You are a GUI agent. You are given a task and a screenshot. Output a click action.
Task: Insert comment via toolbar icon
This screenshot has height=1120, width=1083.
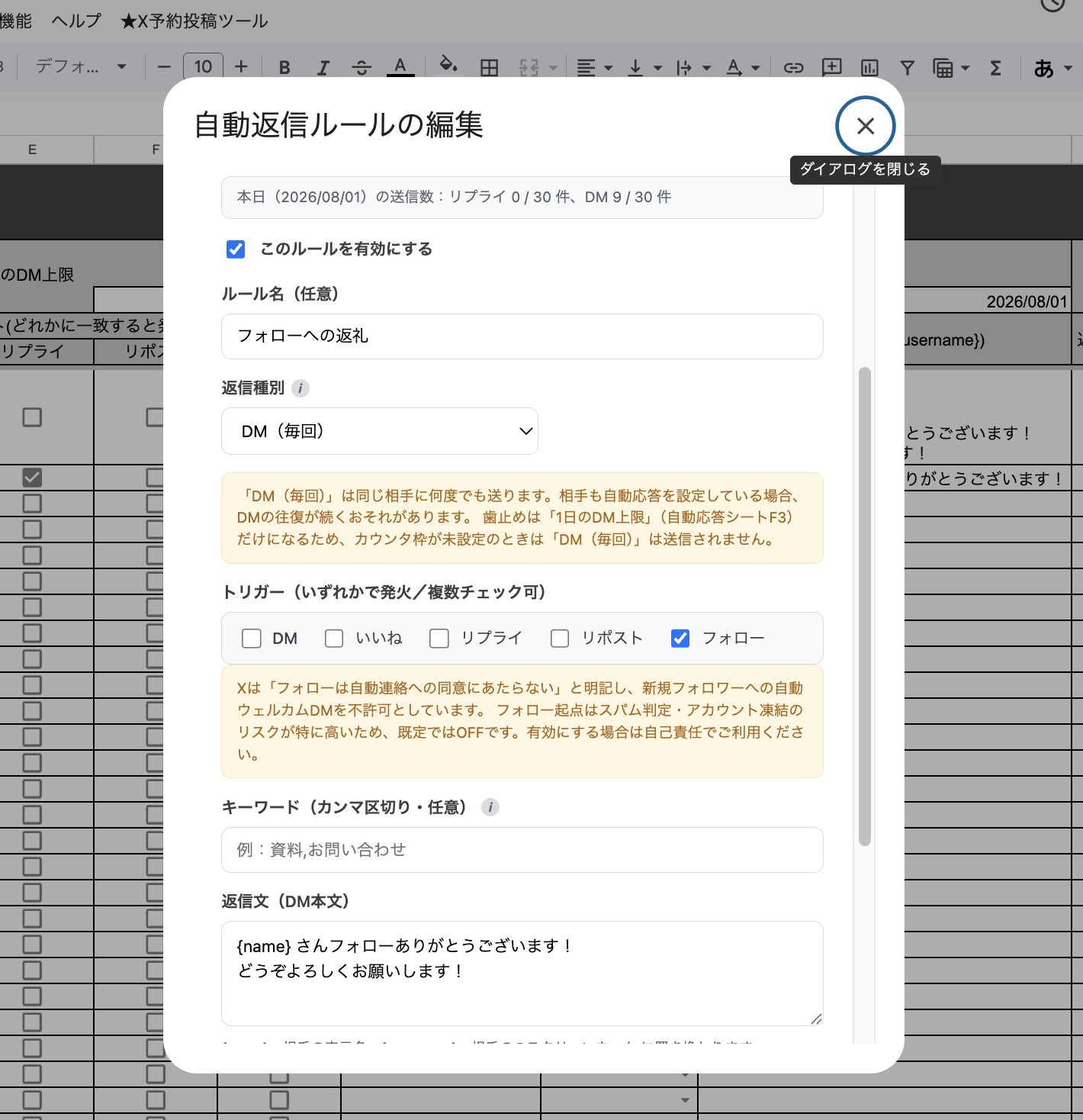[831, 67]
